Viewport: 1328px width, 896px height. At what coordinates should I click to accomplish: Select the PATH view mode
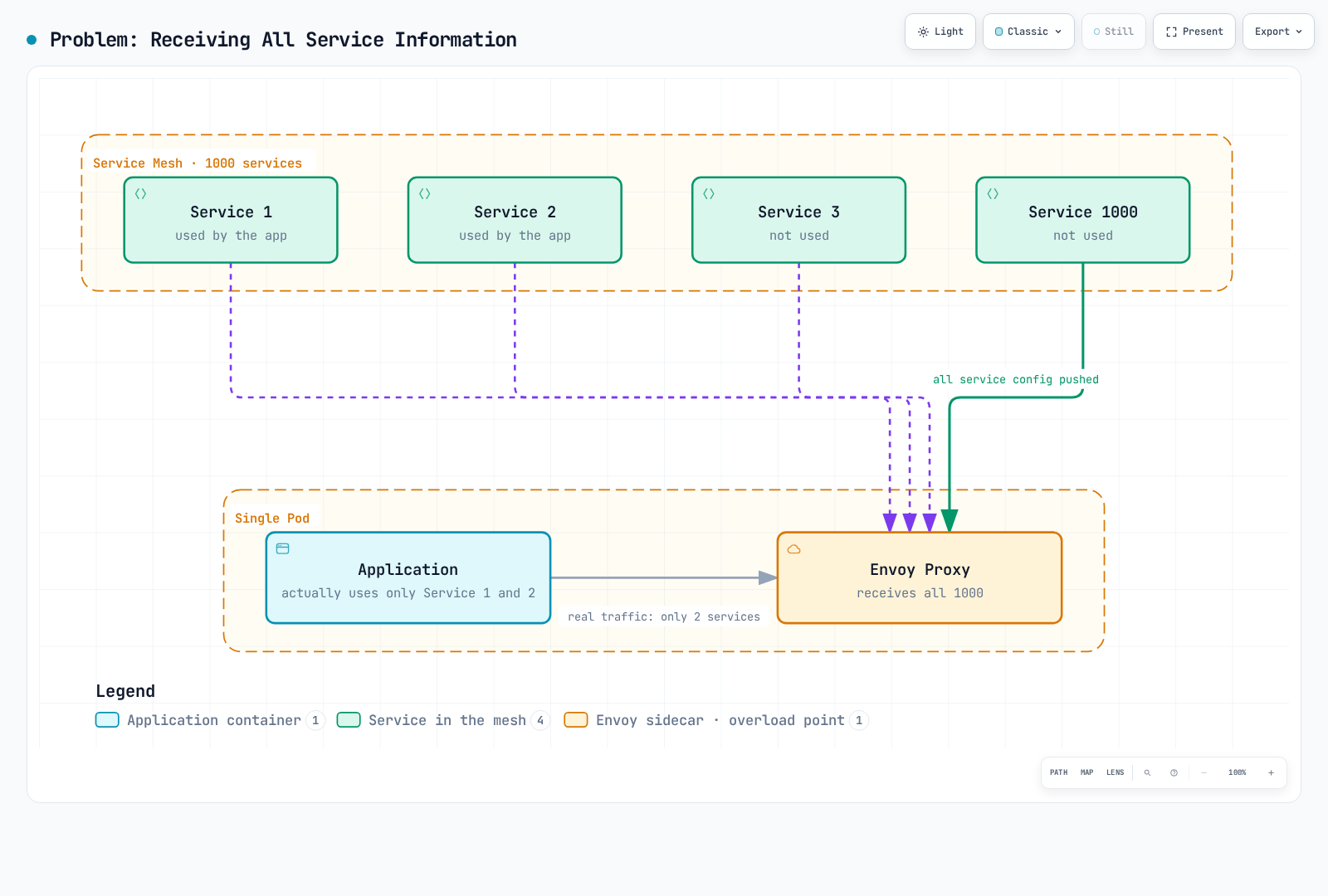pyautogui.click(x=1058, y=772)
